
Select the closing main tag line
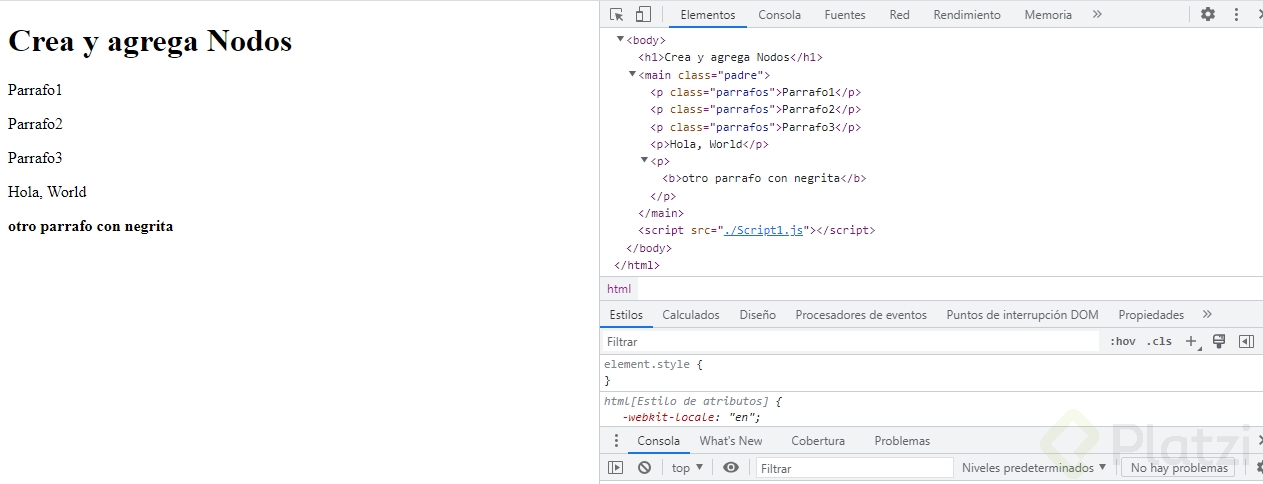pos(661,213)
